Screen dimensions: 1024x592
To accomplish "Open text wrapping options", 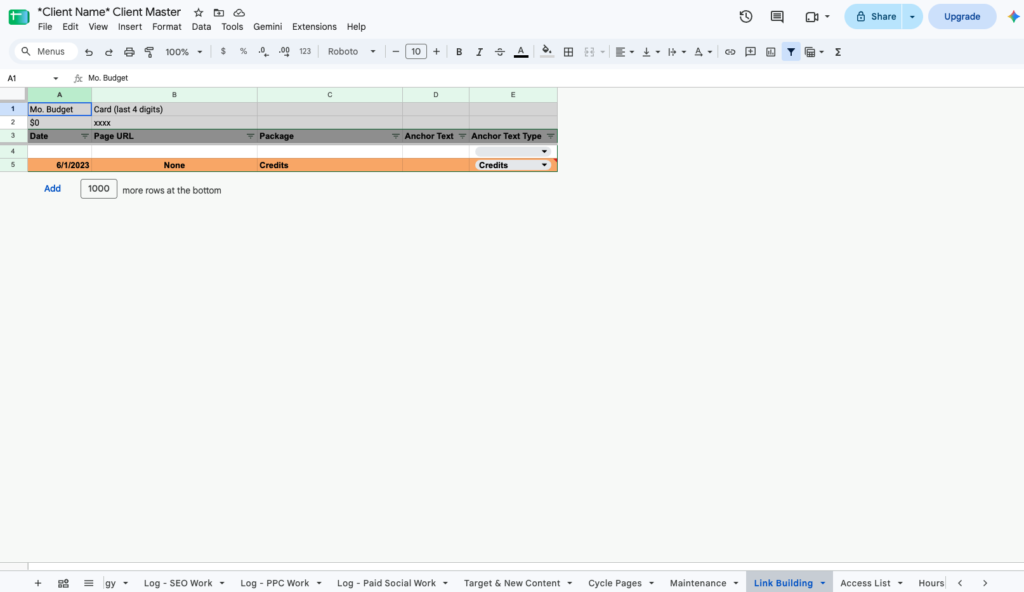I will [x=677, y=52].
